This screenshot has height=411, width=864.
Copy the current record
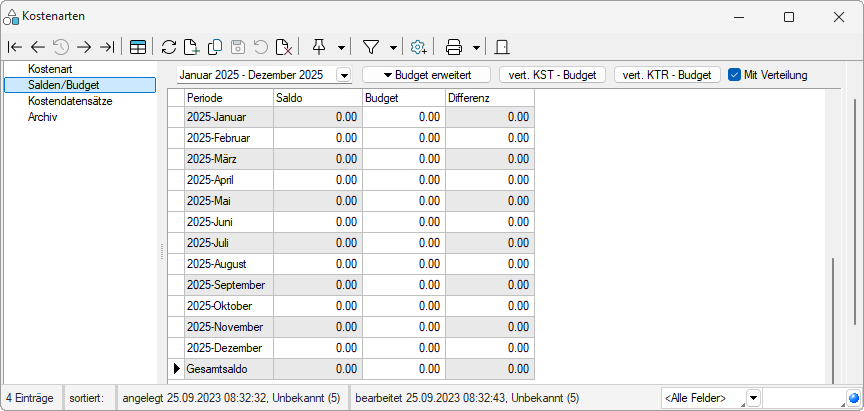(x=215, y=47)
